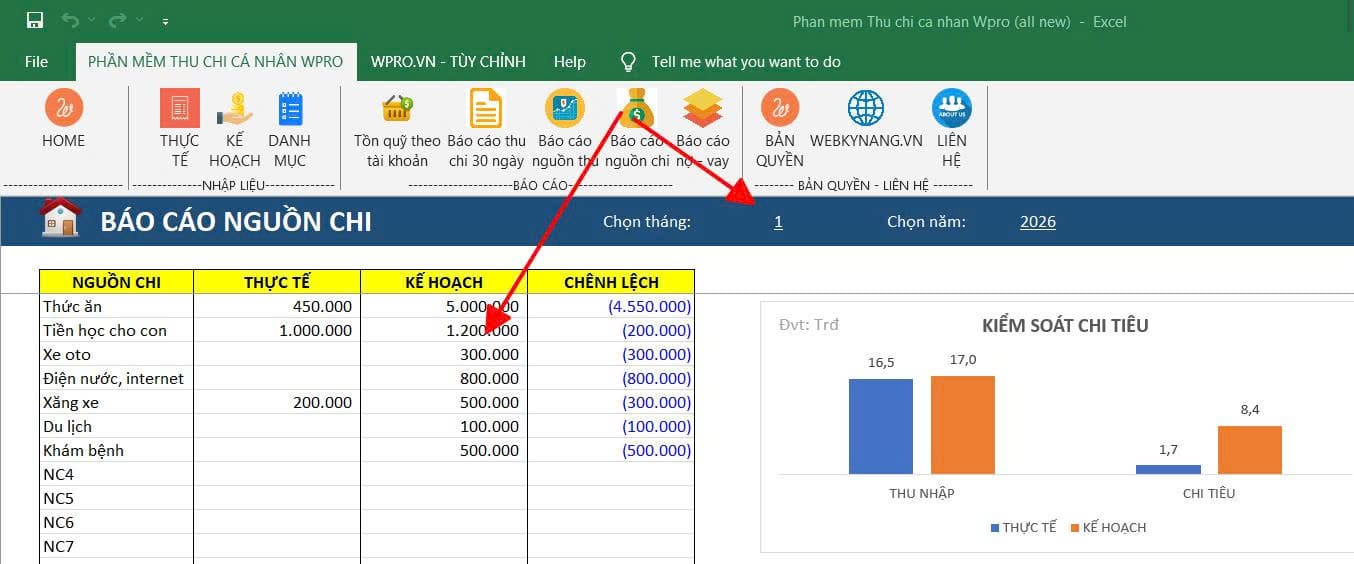
Task: Click the Tell me what you want to do box
Action: 745,62
